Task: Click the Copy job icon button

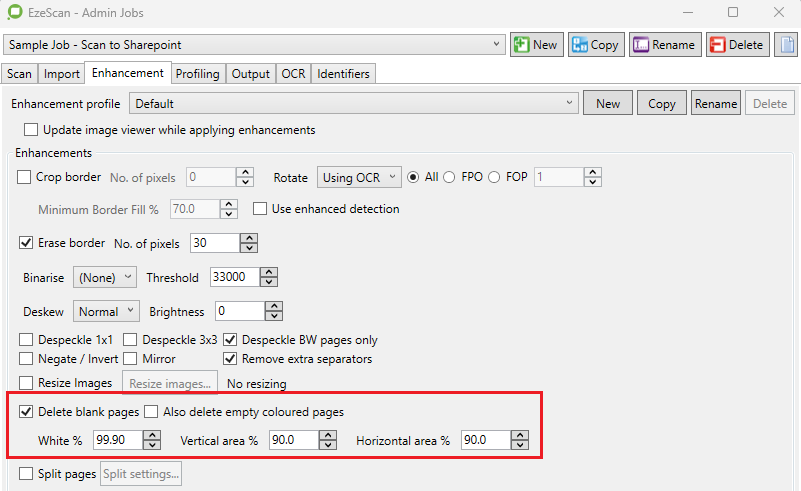Action: [595, 45]
